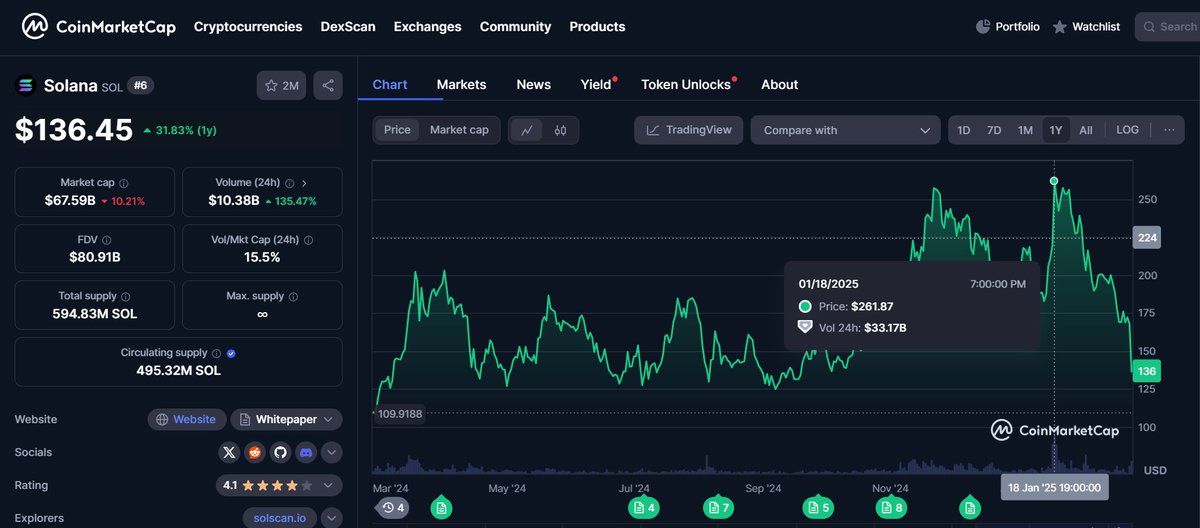1200x528 pixels.
Task: Click info icon next to Total supply
Action: coord(125,297)
